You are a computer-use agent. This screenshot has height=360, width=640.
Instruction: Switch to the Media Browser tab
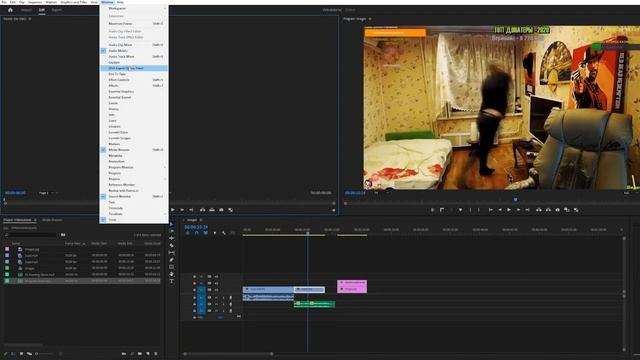click(52, 220)
